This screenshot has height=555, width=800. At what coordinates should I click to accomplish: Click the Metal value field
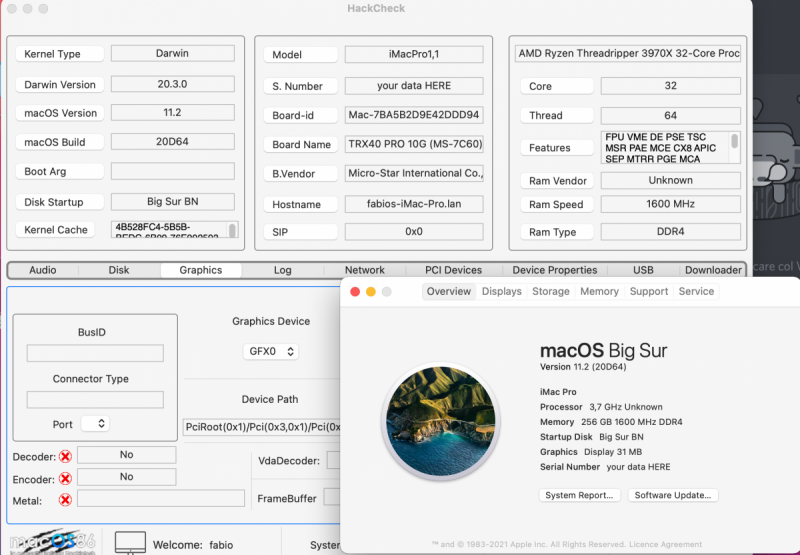161,498
